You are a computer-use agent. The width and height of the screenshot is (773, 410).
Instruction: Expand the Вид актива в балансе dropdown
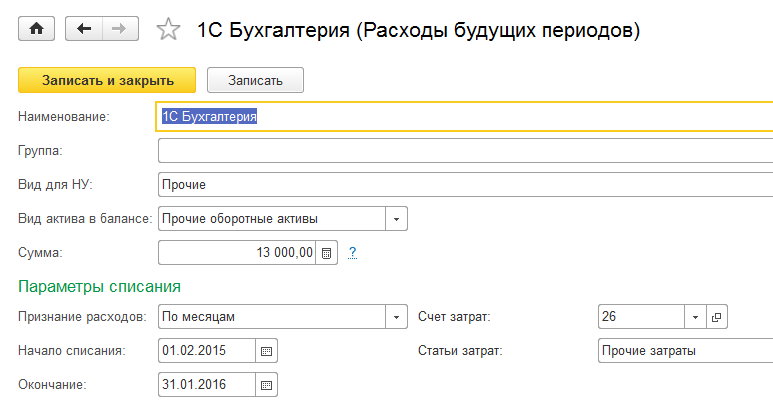tap(397, 218)
